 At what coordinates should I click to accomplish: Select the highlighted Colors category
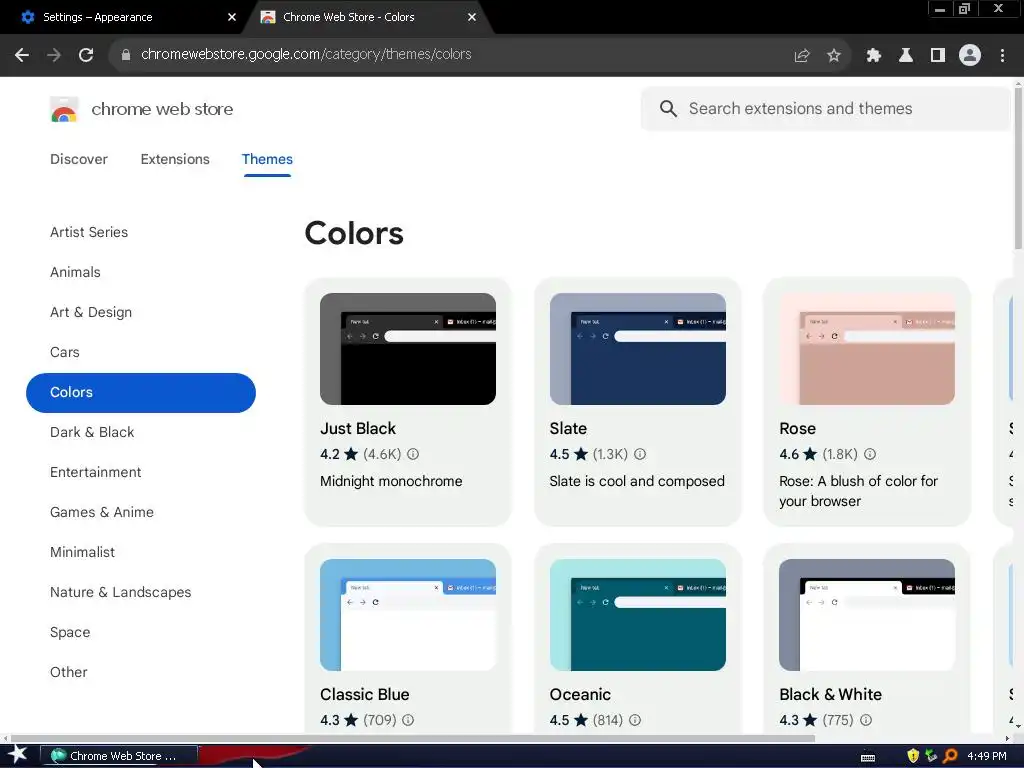pos(141,392)
